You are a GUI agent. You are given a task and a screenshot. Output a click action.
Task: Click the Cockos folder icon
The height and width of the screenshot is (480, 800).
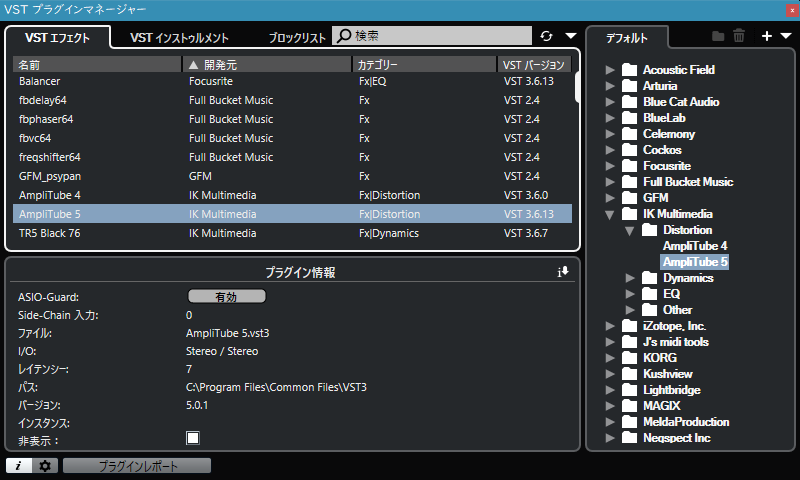click(630, 149)
